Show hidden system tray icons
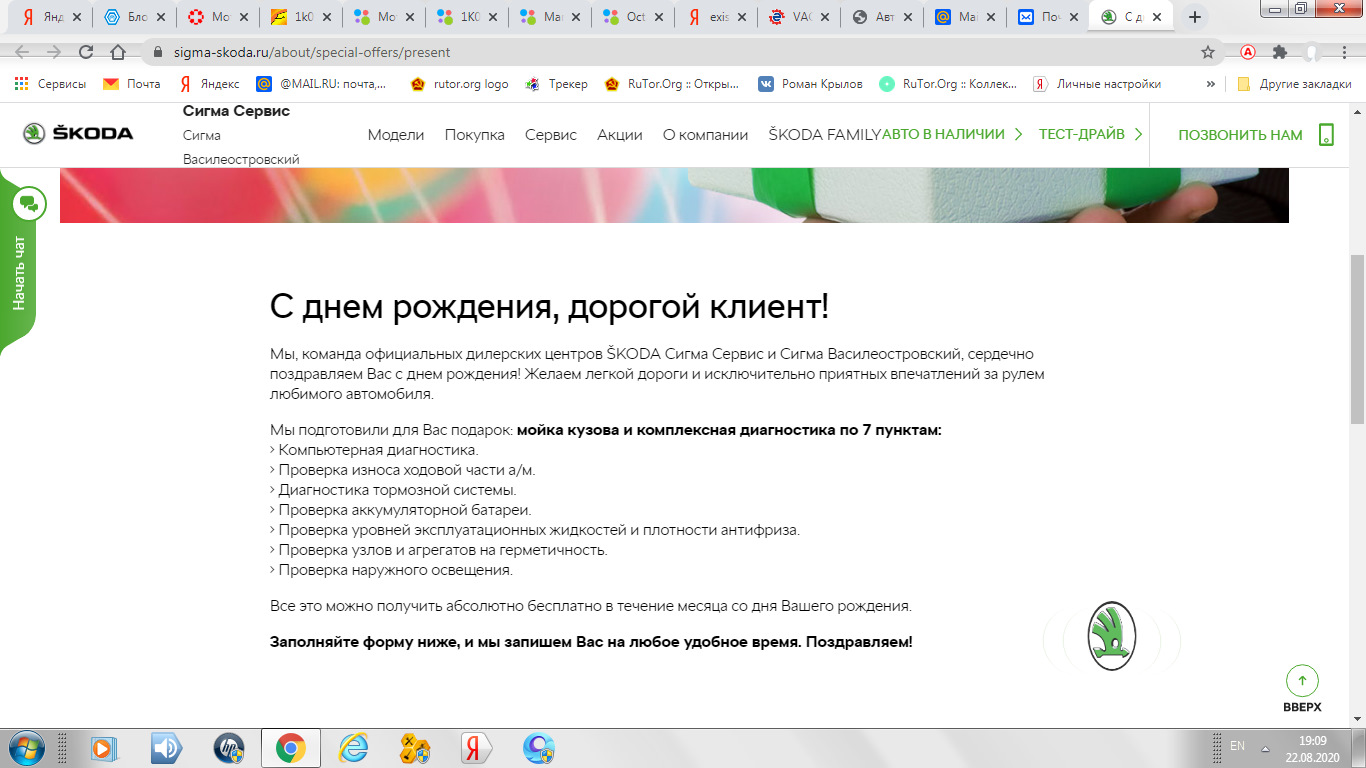This screenshot has width=1366, height=768. click(x=1266, y=749)
